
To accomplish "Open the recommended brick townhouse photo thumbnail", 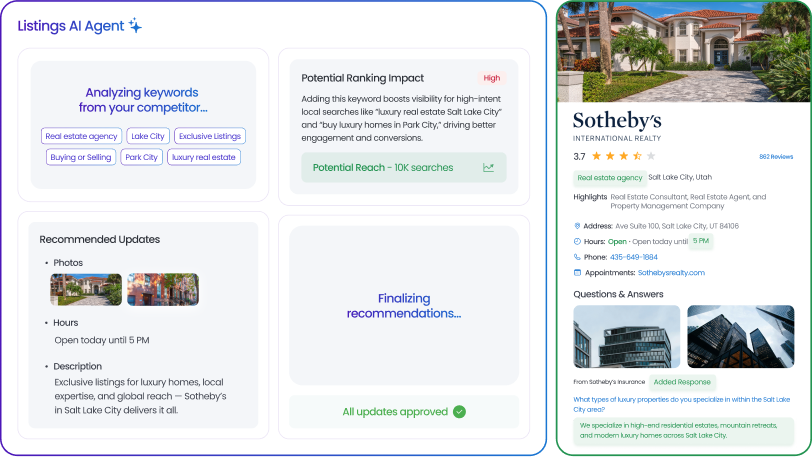I will (x=163, y=289).
